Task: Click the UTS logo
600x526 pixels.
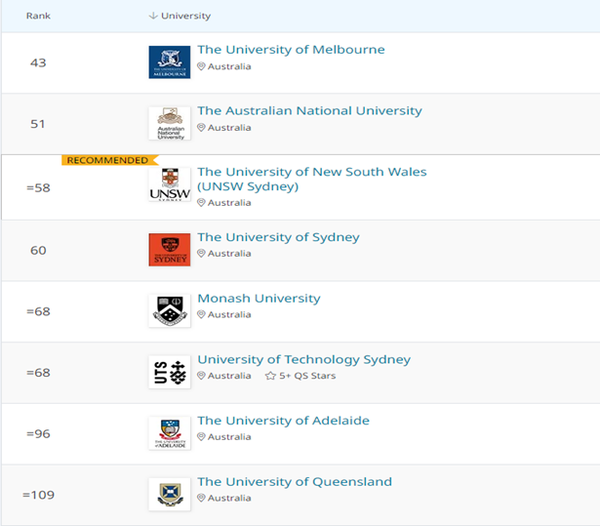Action: tap(168, 371)
